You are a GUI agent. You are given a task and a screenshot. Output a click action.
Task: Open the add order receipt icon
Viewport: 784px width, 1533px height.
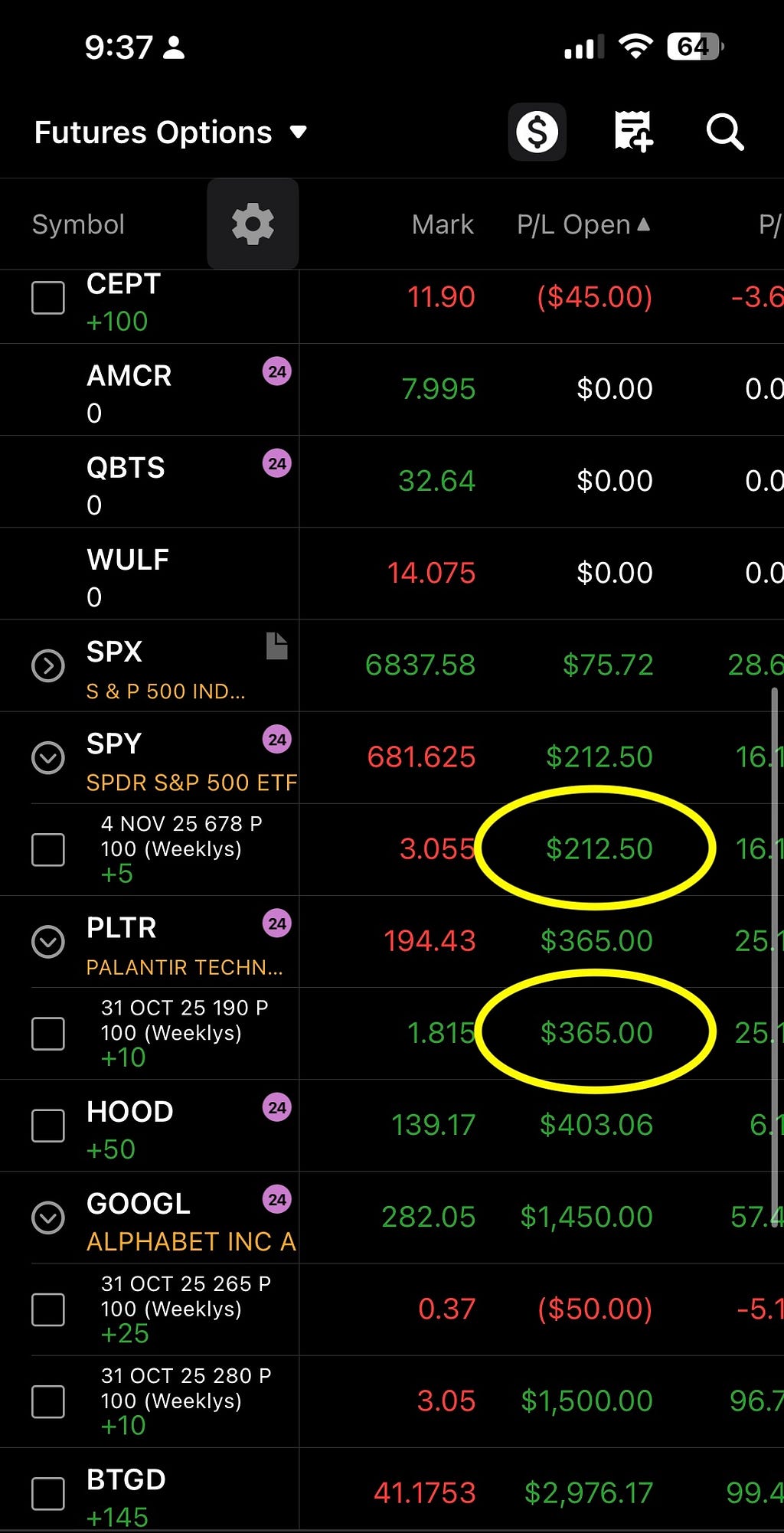click(x=633, y=132)
